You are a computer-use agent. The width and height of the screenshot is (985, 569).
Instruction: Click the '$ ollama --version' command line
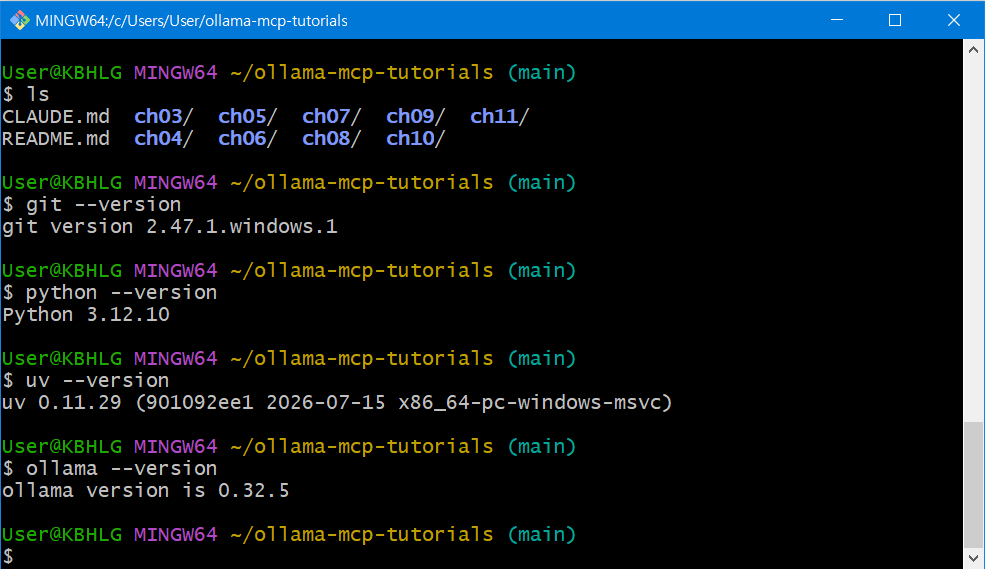click(110, 468)
